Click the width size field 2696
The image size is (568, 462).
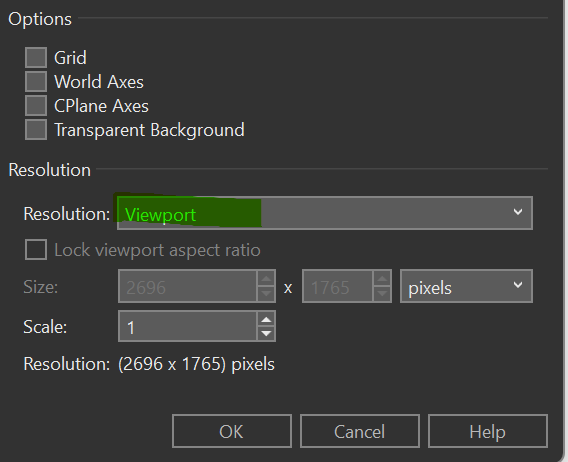pyautogui.click(x=188, y=286)
